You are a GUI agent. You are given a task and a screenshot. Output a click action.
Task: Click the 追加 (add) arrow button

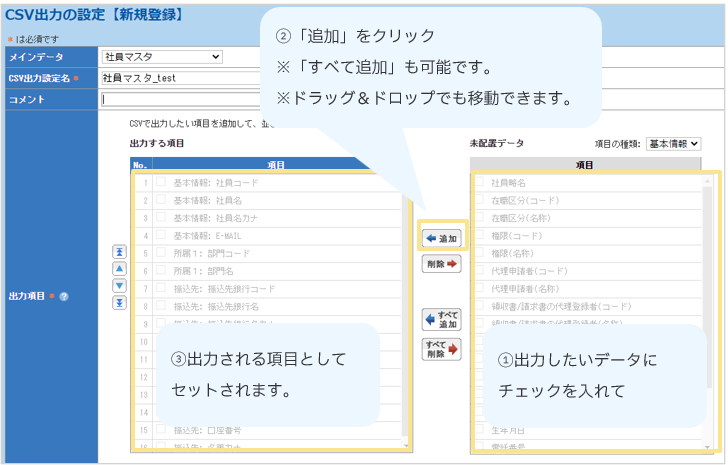pyautogui.click(x=441, y=238)
